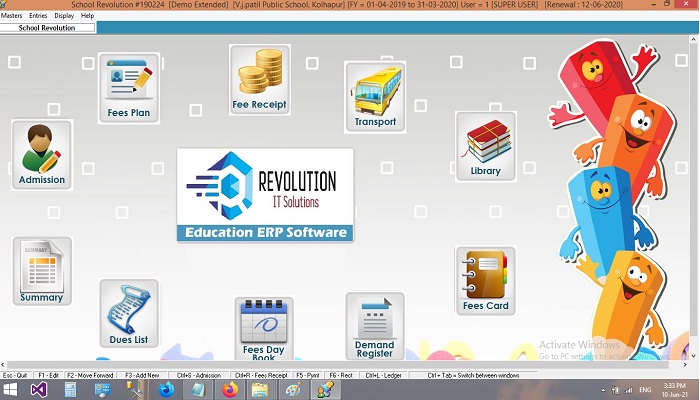The height and width of the screenshot is (400, 700).
Task: Click F6 - Rect status entry
Action: pos(341,375)
